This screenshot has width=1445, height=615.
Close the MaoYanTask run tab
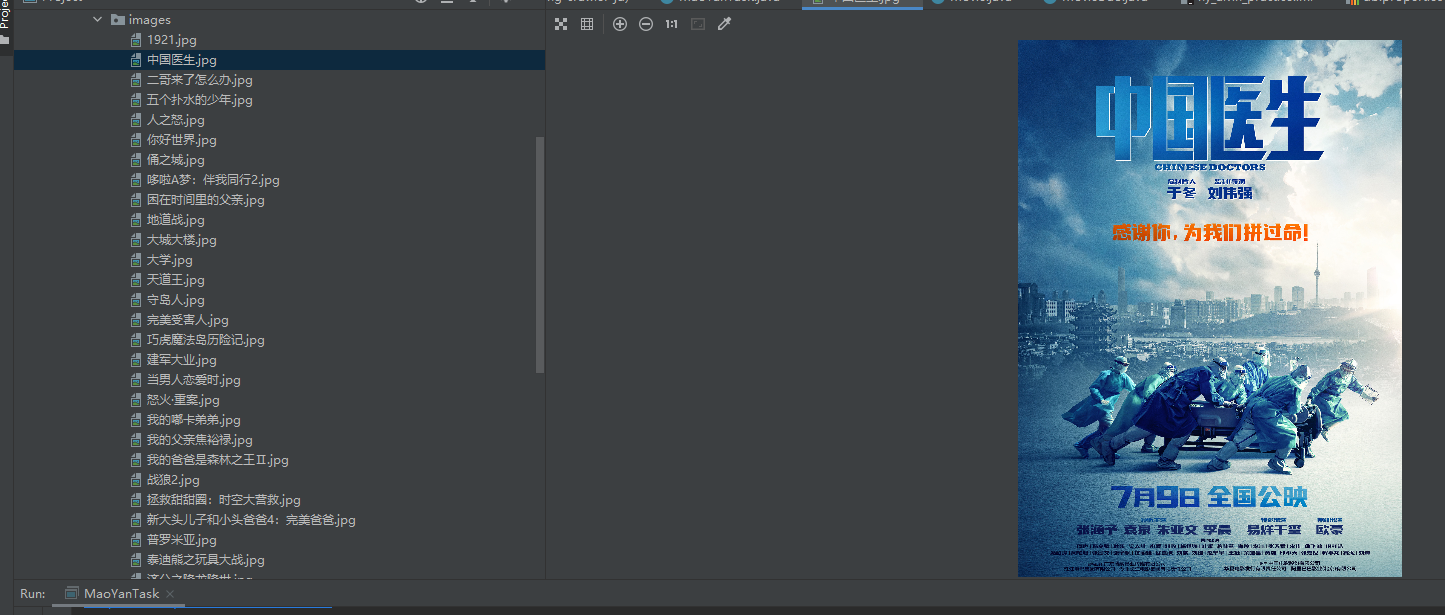[170, 594]
